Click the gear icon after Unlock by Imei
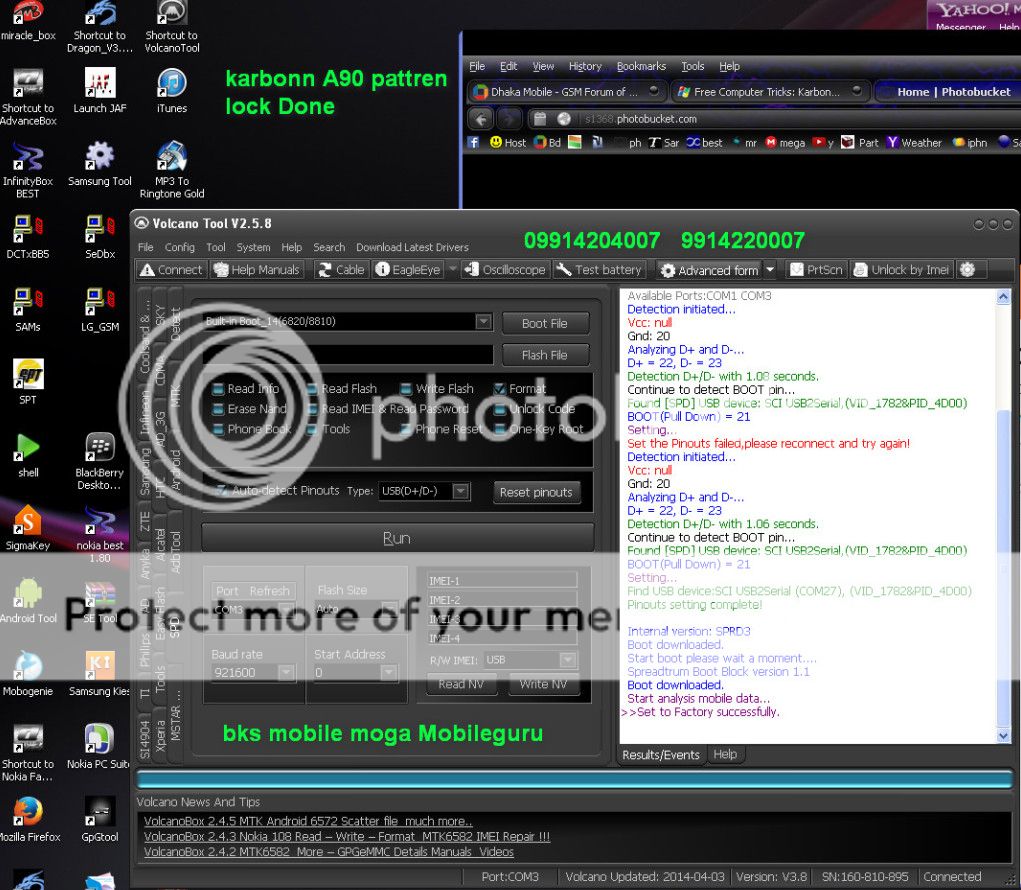This screenshot has width=1021, height=890. click(x=968, y=270)
